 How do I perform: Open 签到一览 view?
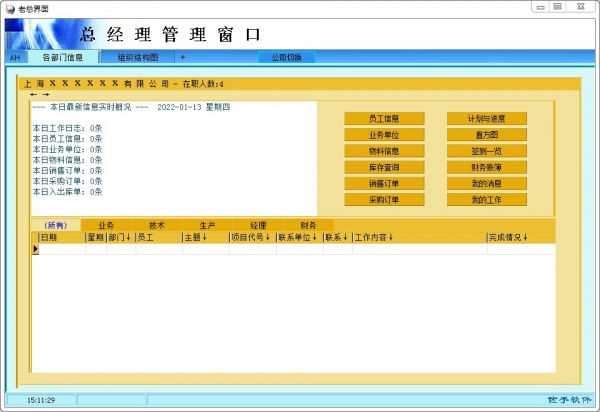click(487, 151)
